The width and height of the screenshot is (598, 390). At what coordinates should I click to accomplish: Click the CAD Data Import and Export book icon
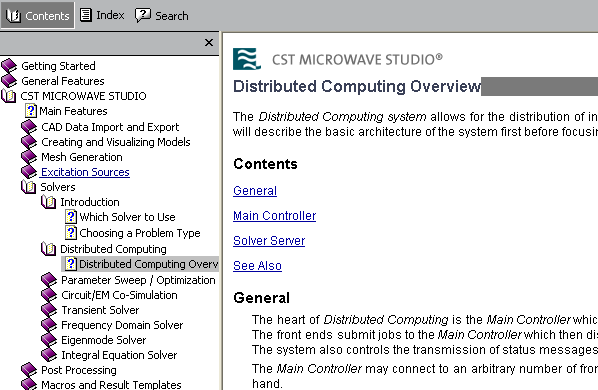click(29, 127)
